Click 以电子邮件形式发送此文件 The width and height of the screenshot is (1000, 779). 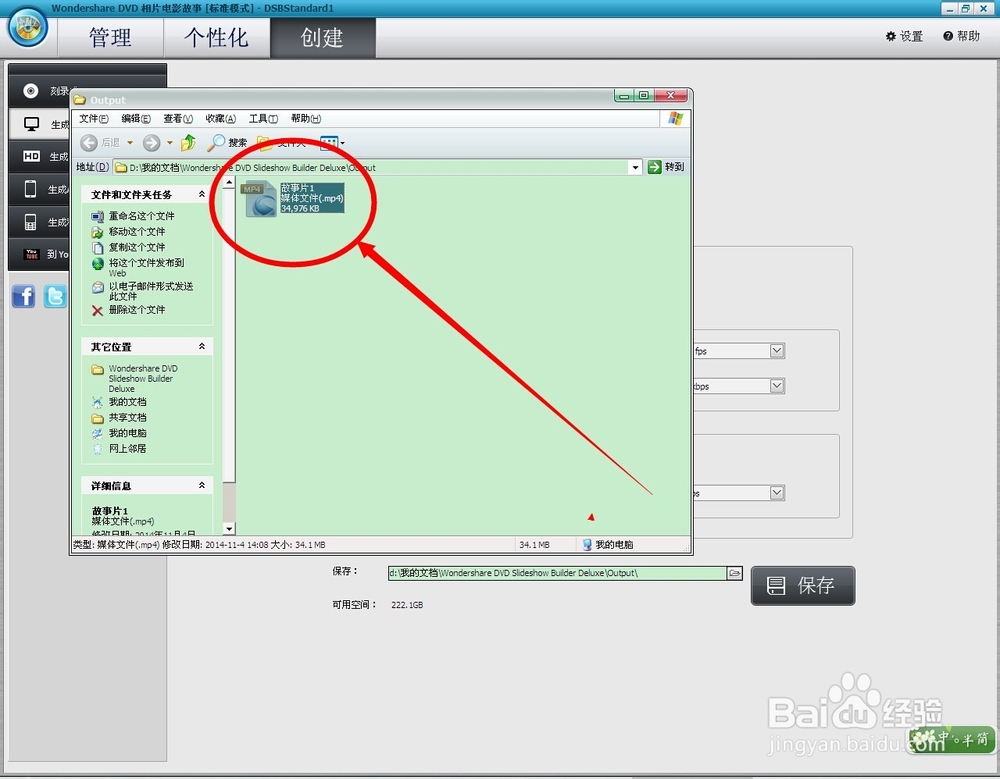click(x=151, y=291)
